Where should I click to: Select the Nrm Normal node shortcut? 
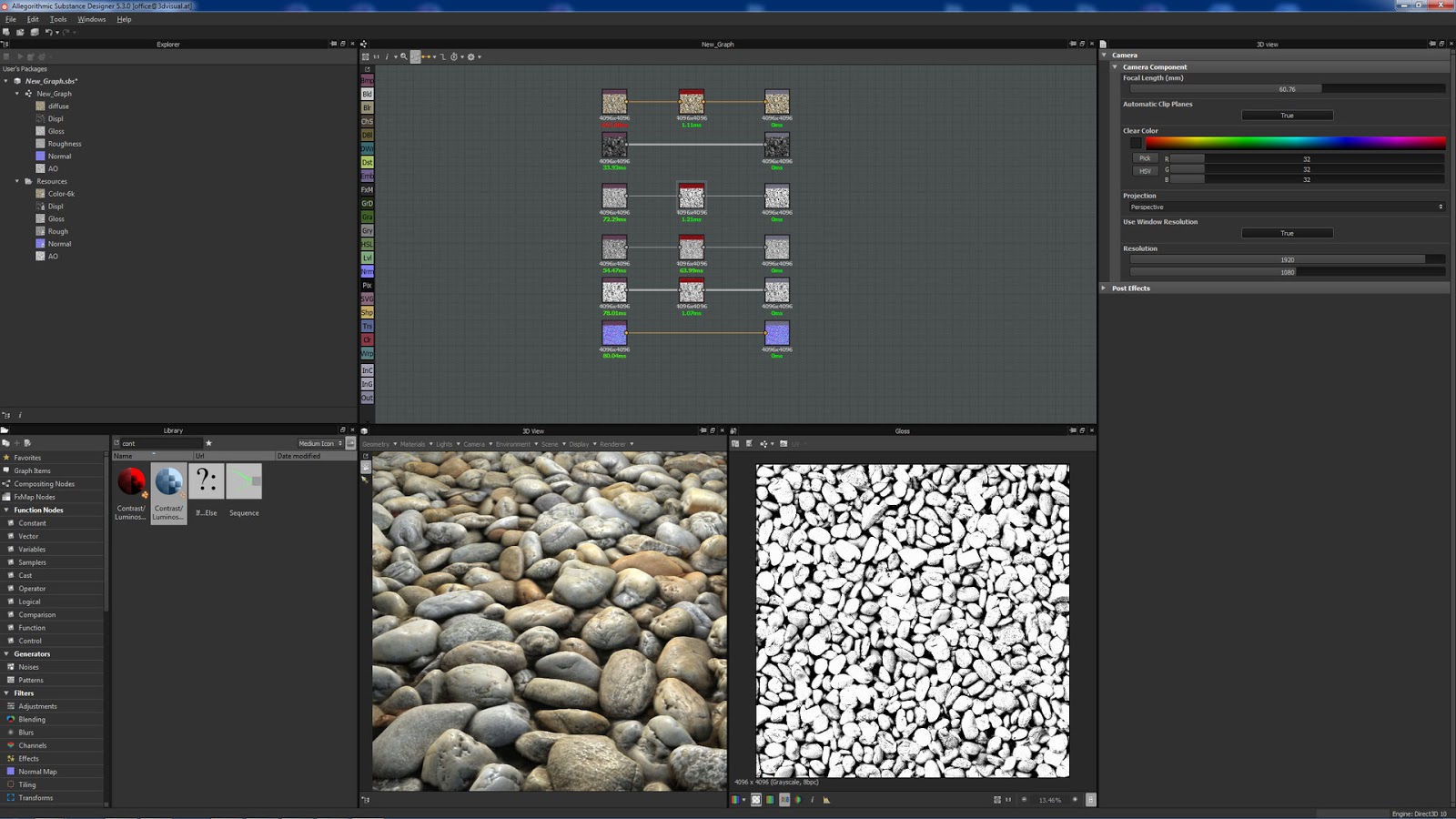tap(367, 271)
